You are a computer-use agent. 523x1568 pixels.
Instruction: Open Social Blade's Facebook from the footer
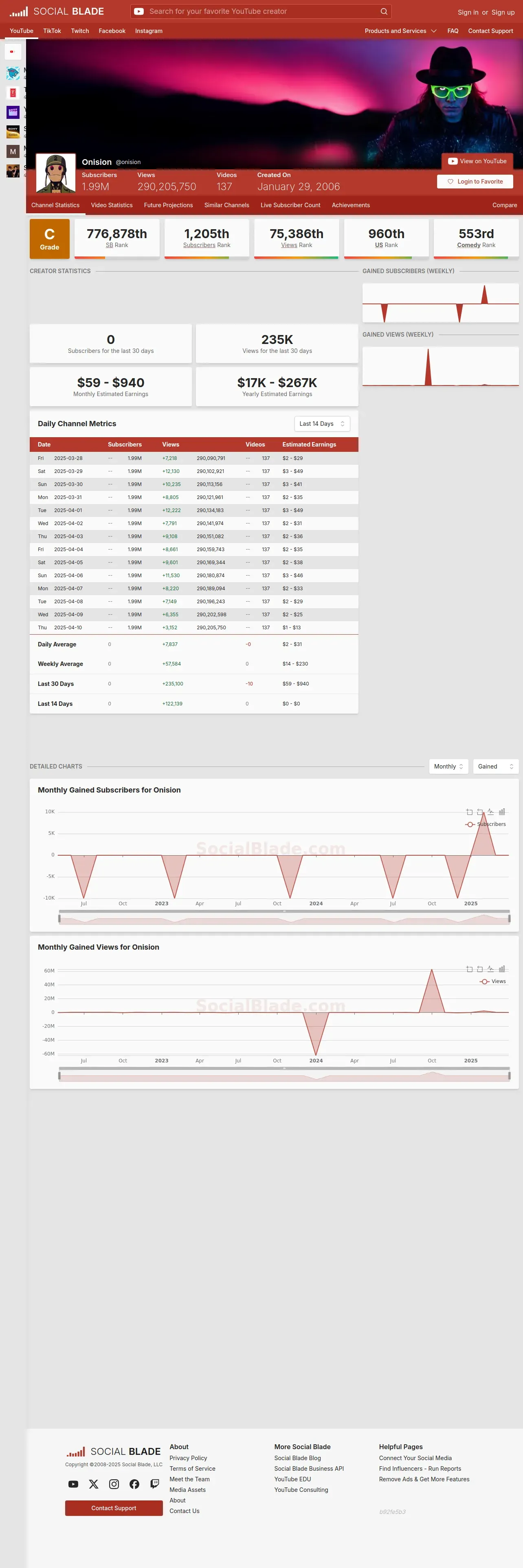click(134, 1484)
